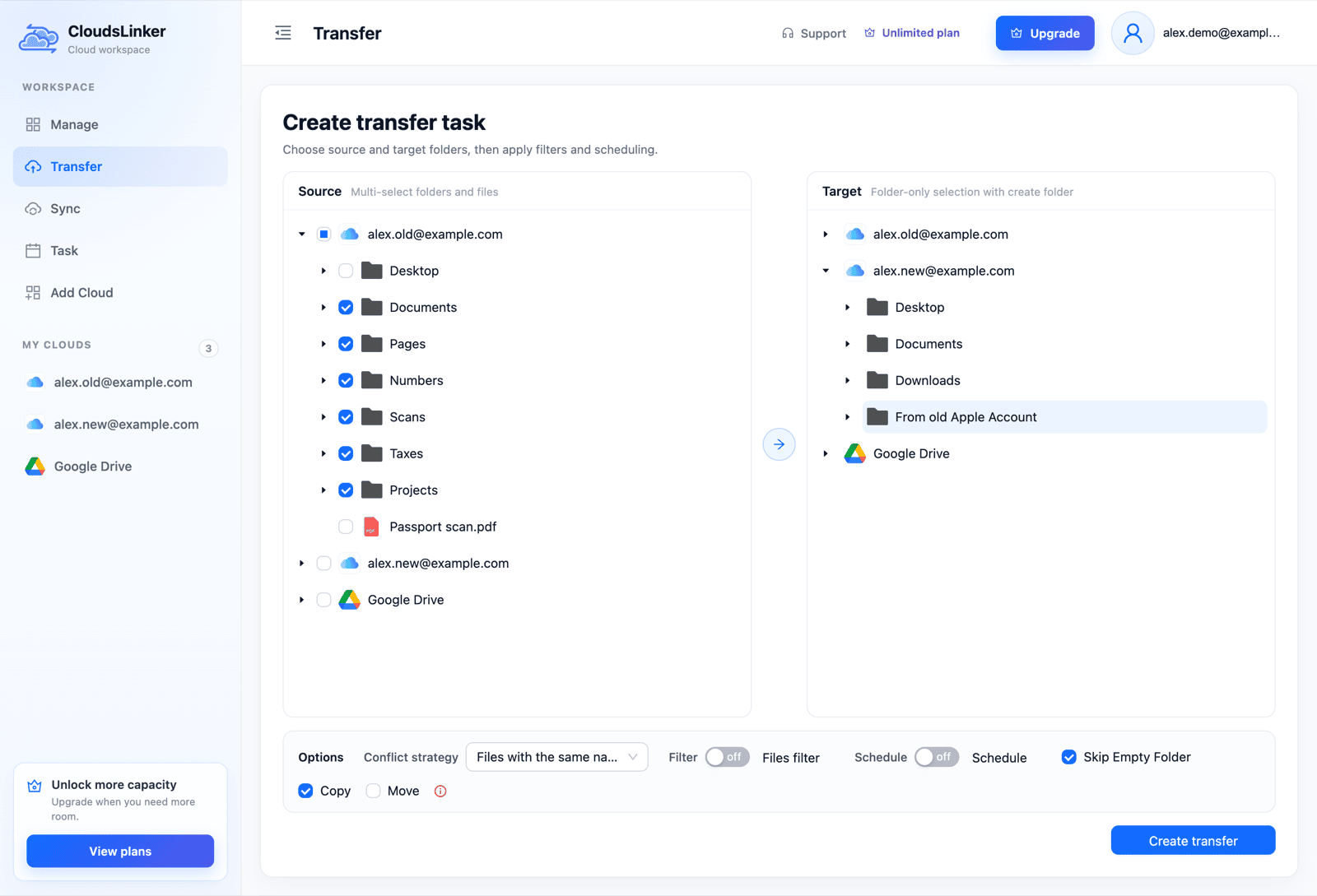Screen dimensions: 1317x896
Task: Click the View plans button
Action: [120, 851]
